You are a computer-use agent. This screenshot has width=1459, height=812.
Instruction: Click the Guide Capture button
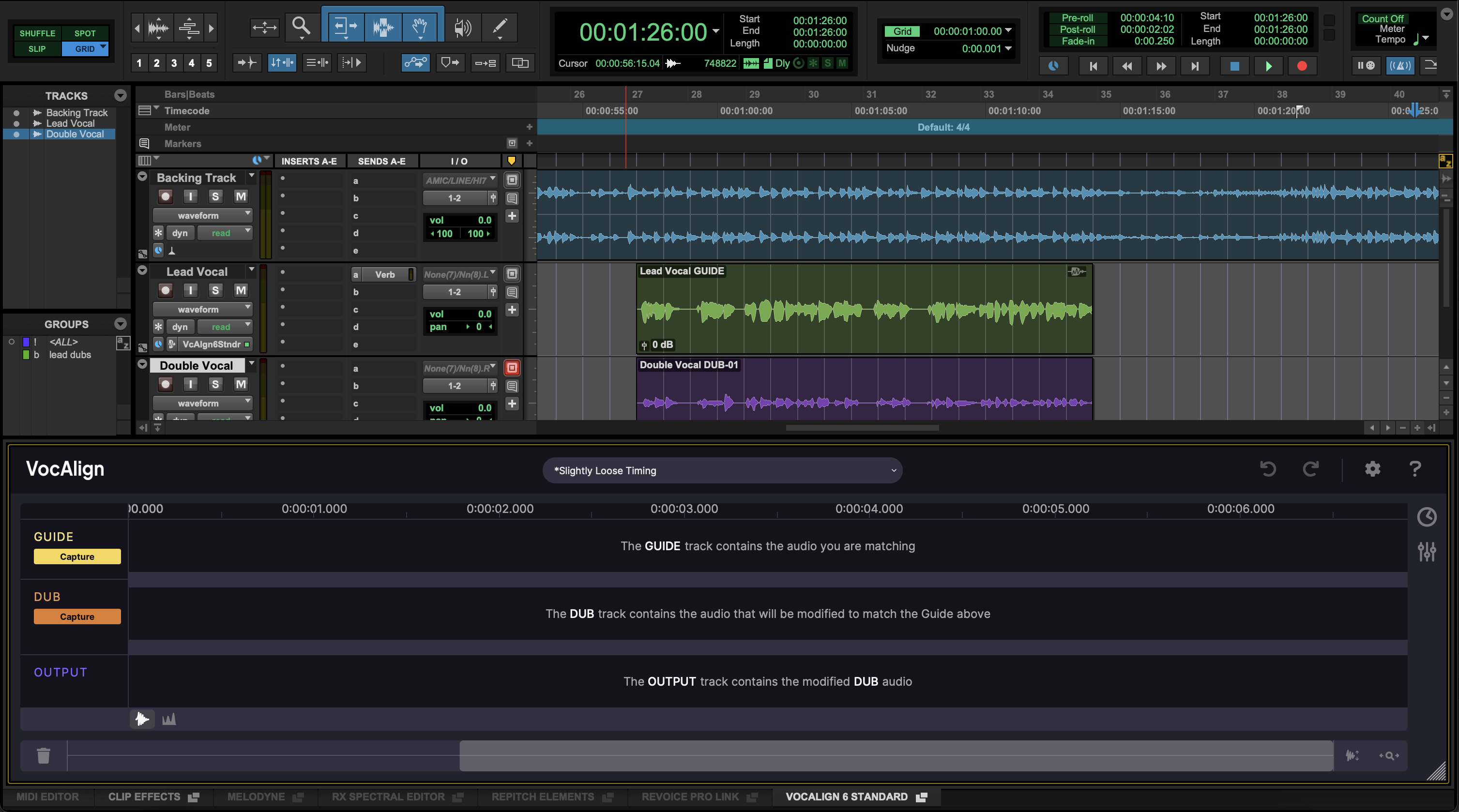tap(77, 556)
